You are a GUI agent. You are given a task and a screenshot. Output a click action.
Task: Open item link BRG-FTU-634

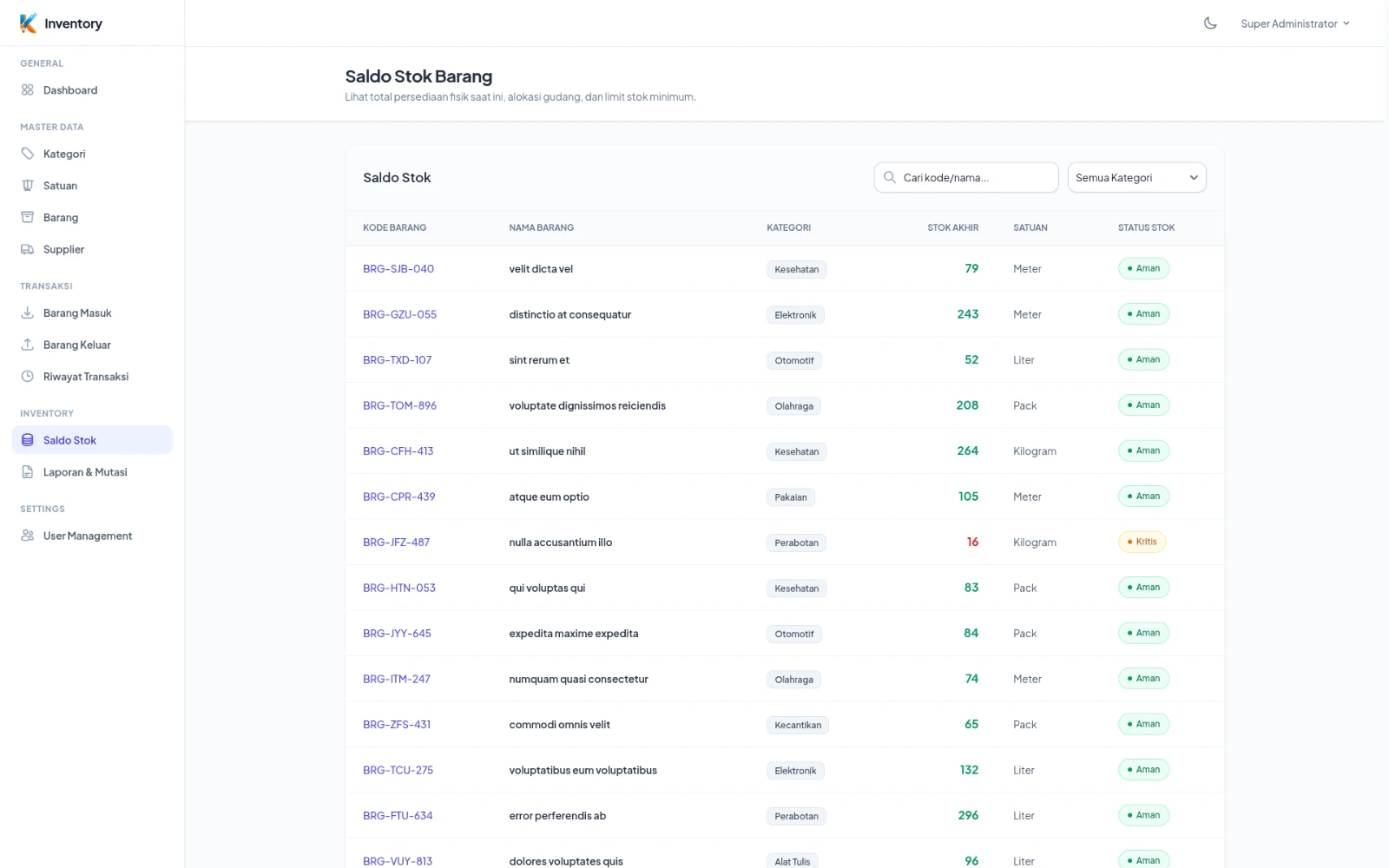point(398,816)
